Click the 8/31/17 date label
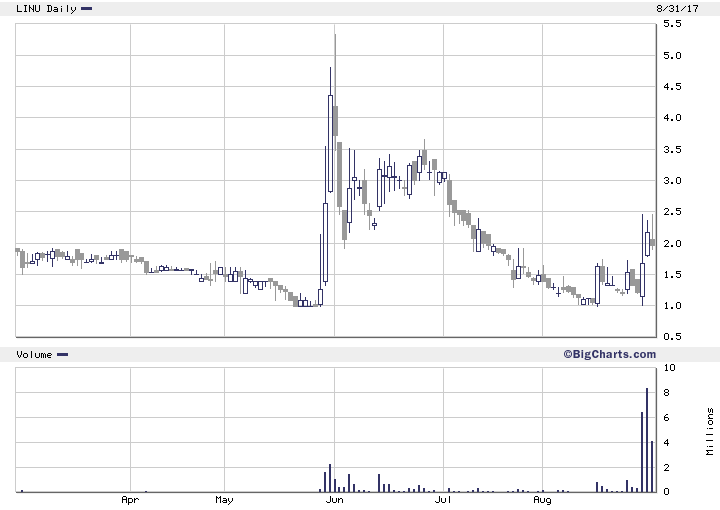The height and width of the screenshot is (510, 720). (677, 9)
